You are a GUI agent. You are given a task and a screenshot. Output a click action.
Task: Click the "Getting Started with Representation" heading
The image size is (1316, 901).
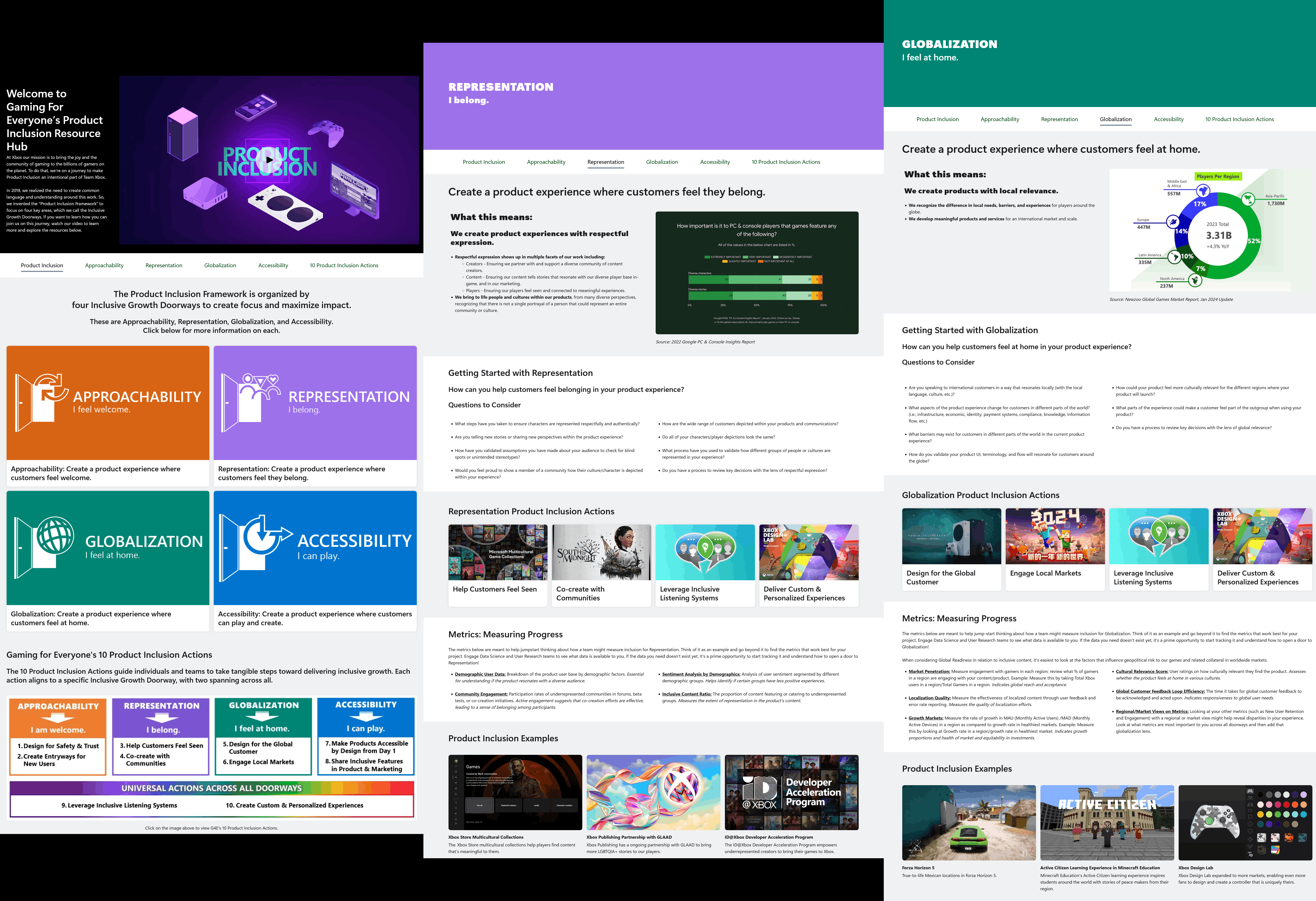[x=520, y=373]
